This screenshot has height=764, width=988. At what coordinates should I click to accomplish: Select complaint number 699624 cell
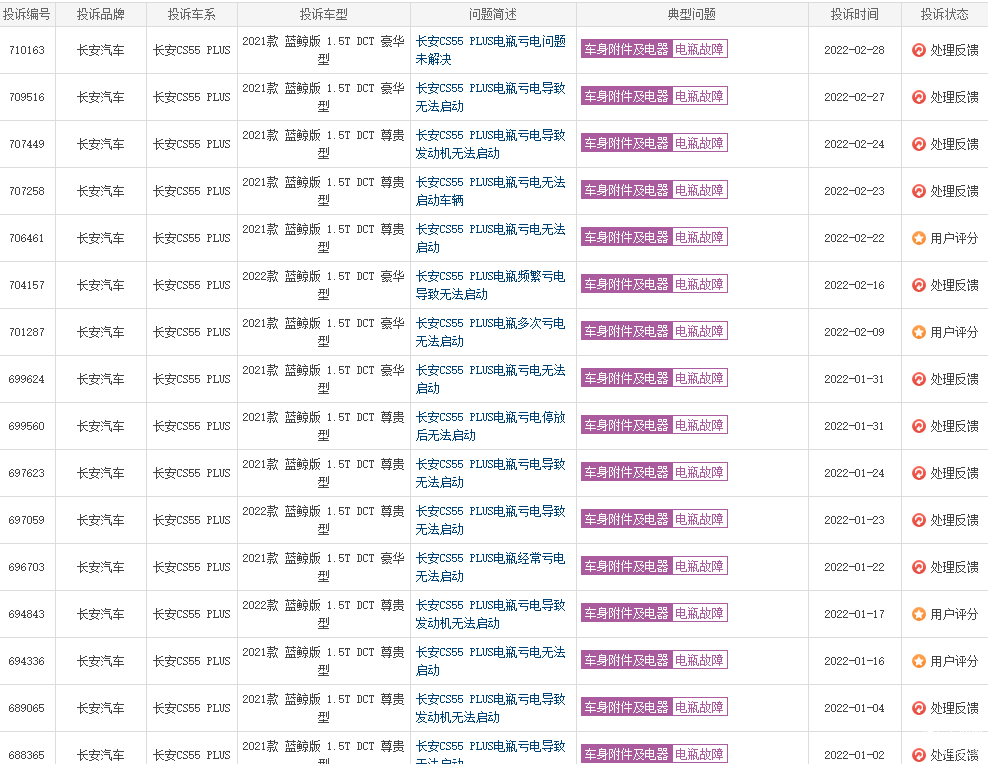pos(27,379)
